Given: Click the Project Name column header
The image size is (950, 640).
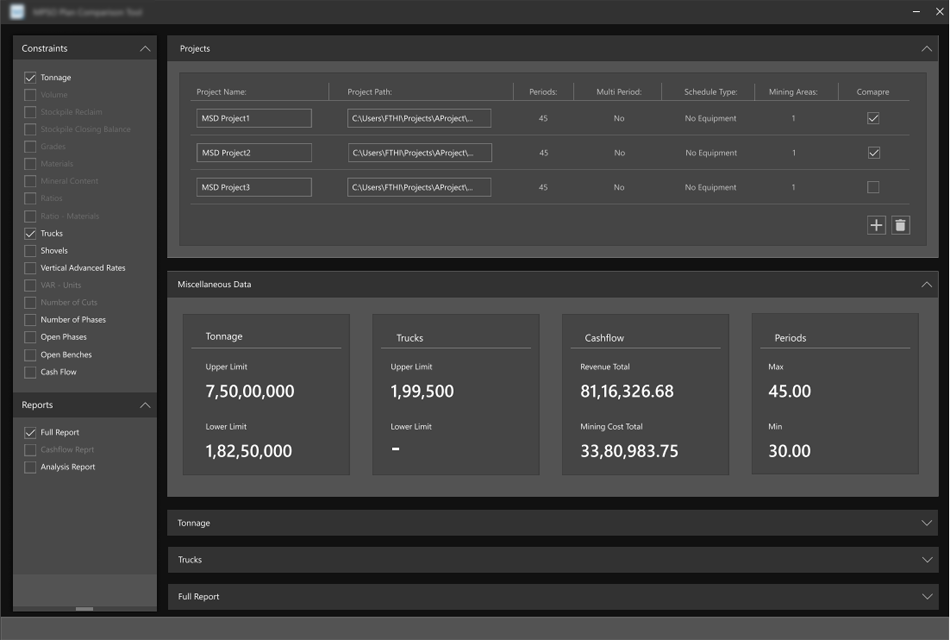Looking at the screenshot, I should pos(222,92).
